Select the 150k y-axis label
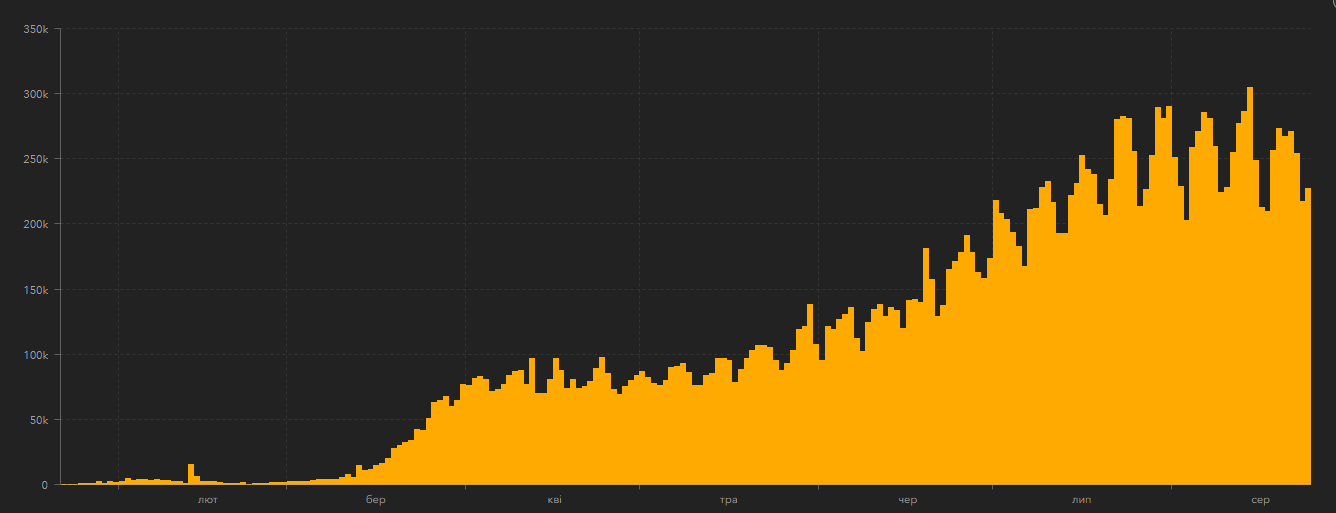 (x=36, y=290)
